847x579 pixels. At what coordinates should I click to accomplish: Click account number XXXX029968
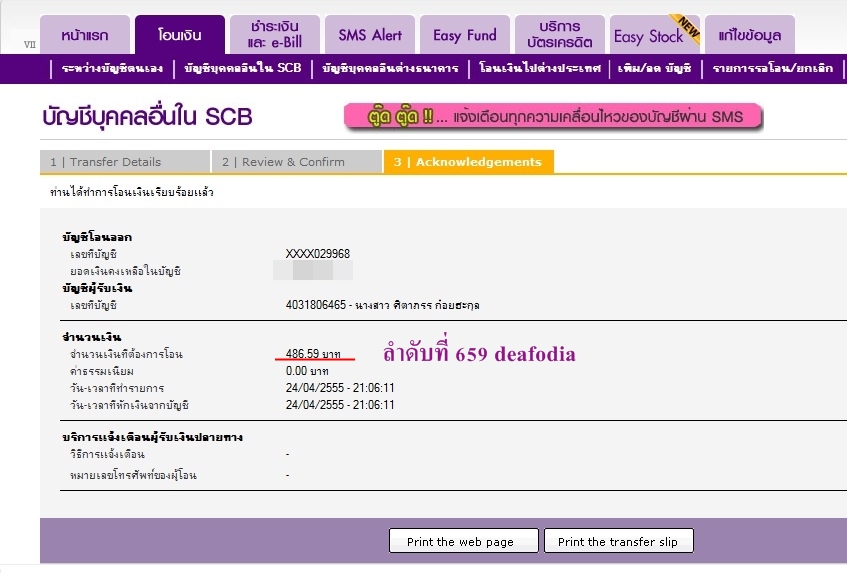pos(318,254)
